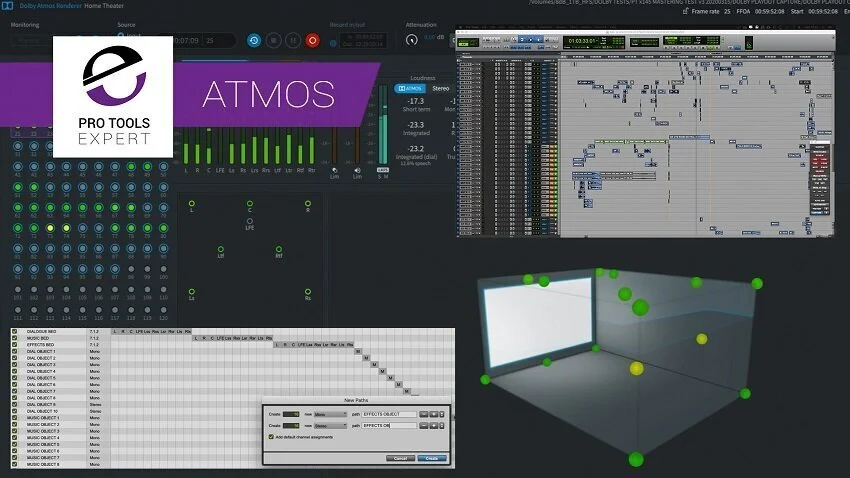The width and height of the screenshot is (850, 478).
Task: Toggle the MUSIC OBJECT 8 checkbox
Action: tap(15, 464)
